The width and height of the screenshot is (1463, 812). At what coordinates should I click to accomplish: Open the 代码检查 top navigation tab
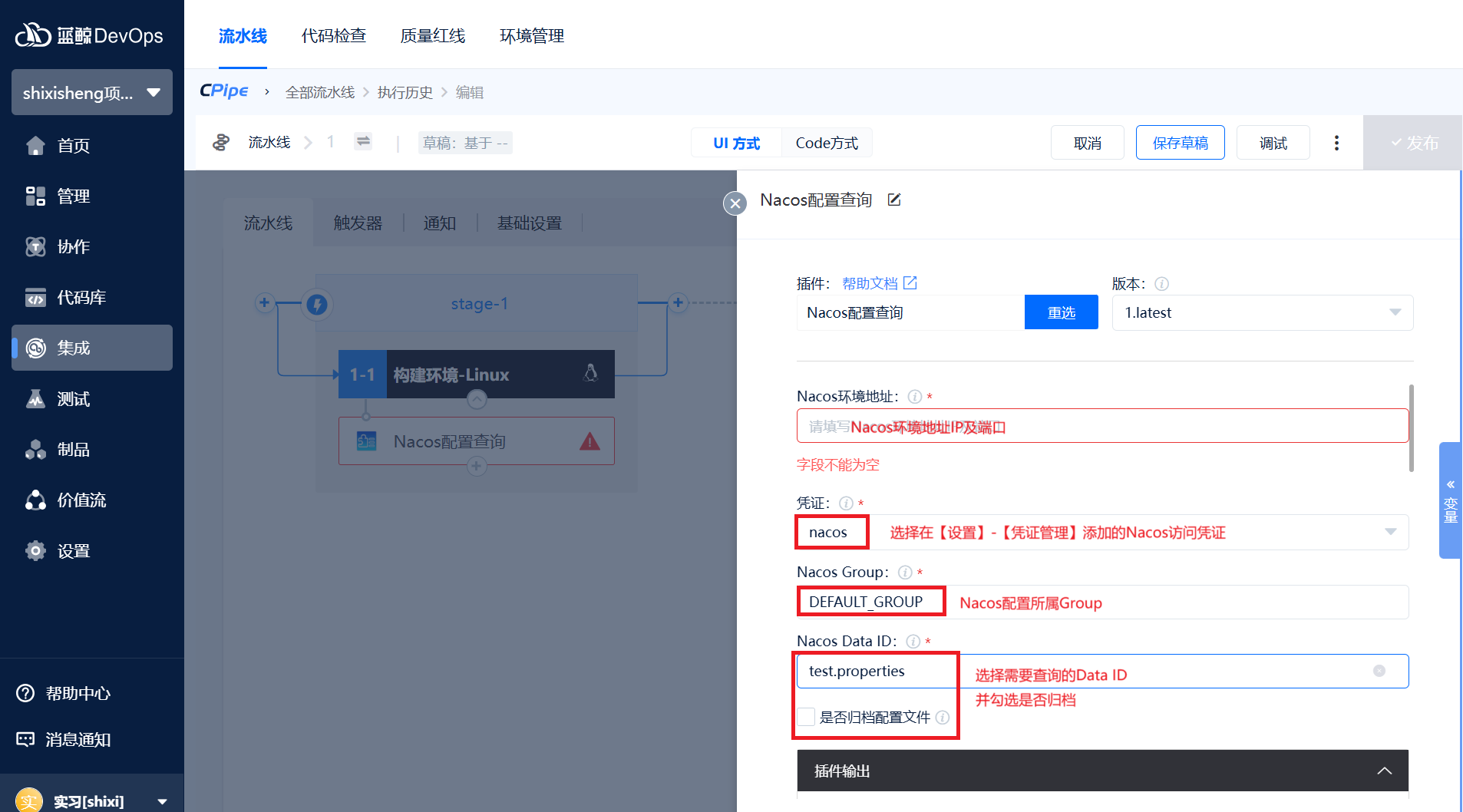coord(334,36)
